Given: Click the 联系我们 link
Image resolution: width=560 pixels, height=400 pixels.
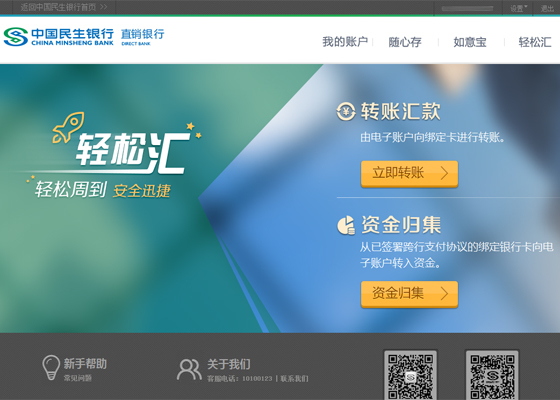Looking at the screenshot, I should pyautogui.click(x=294, y=379).
